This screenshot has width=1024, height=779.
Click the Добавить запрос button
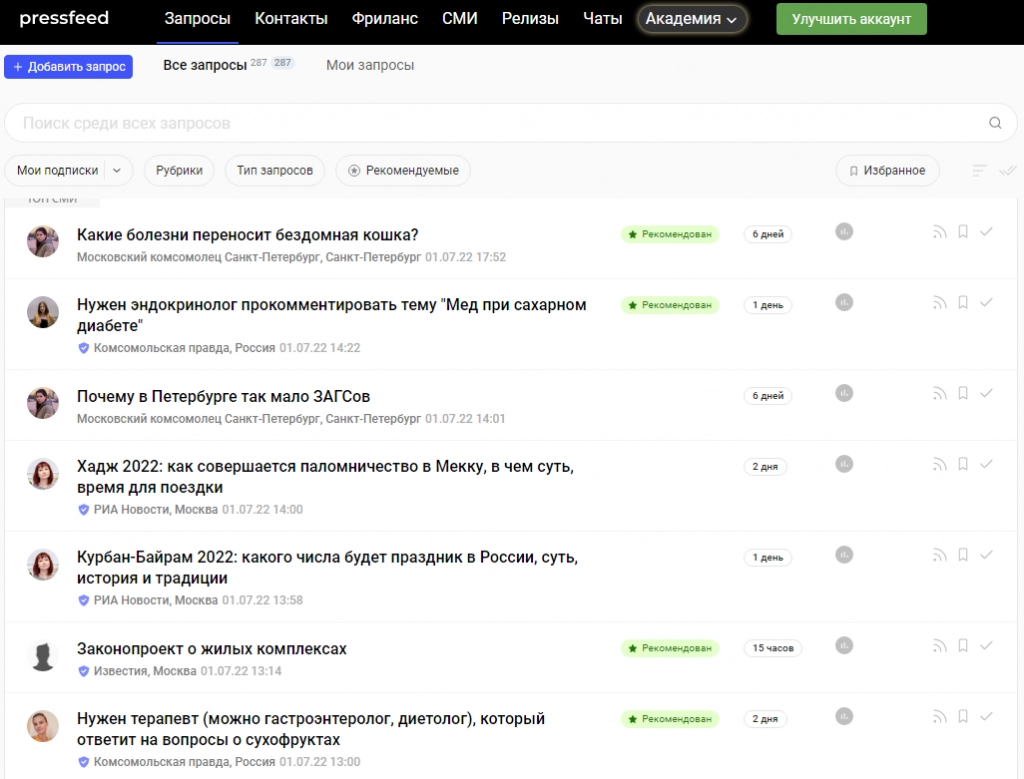(x=69, y=67)
